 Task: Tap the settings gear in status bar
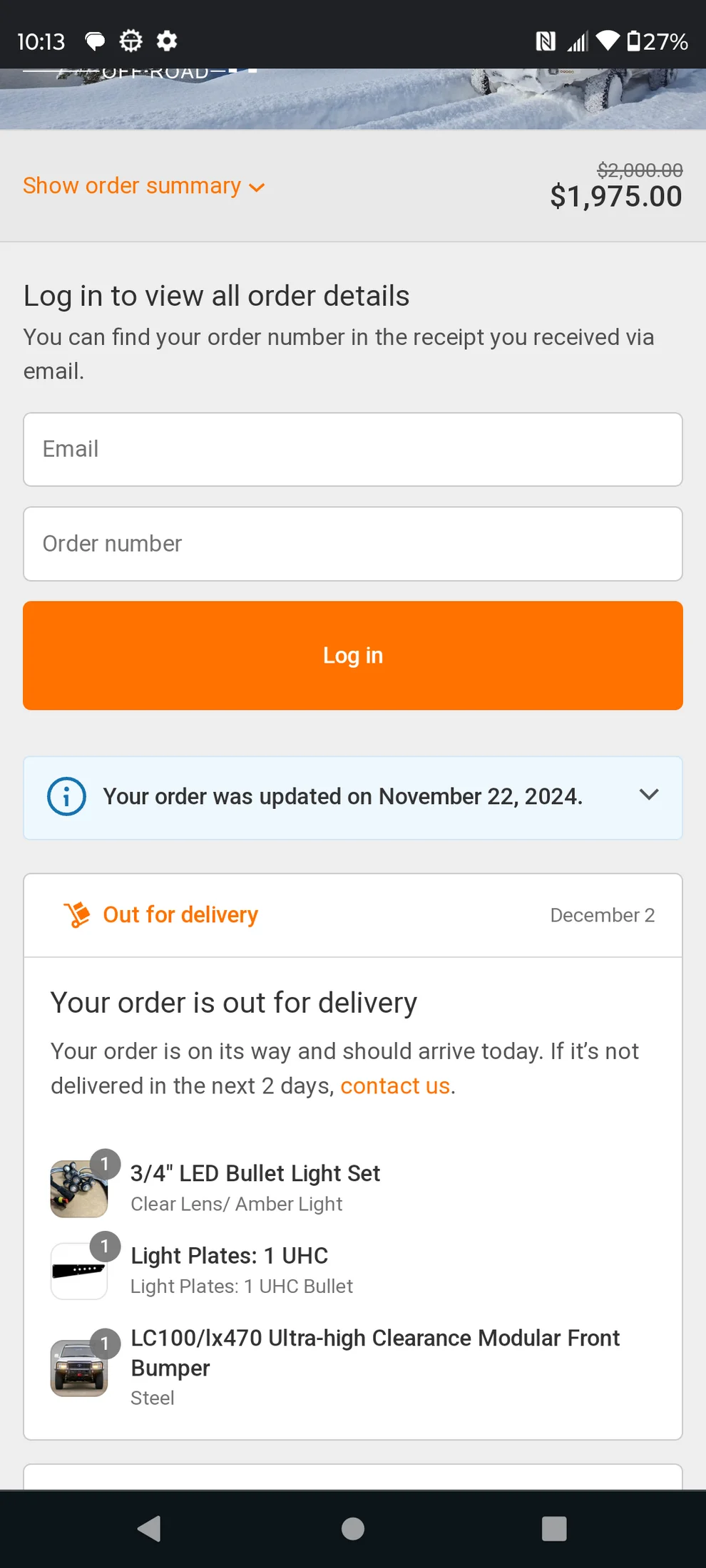click(x=167, y=41)
